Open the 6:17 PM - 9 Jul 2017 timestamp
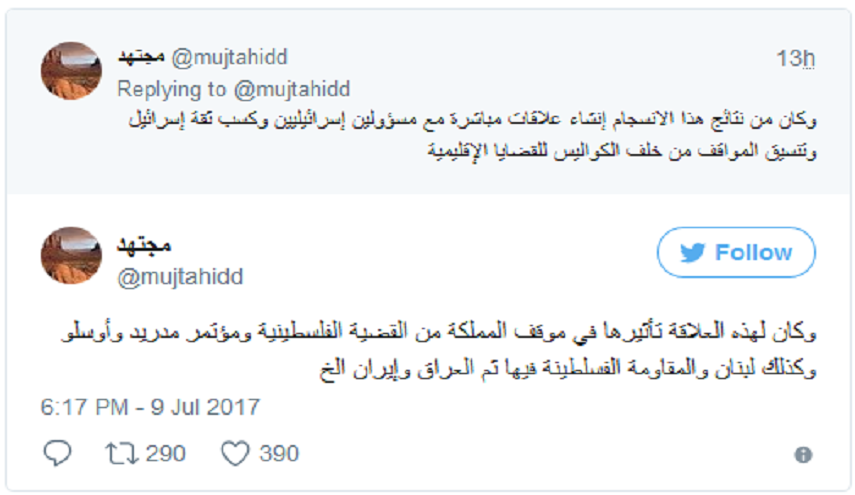This screenshot has width=855, height=495. tap(150, 407)
